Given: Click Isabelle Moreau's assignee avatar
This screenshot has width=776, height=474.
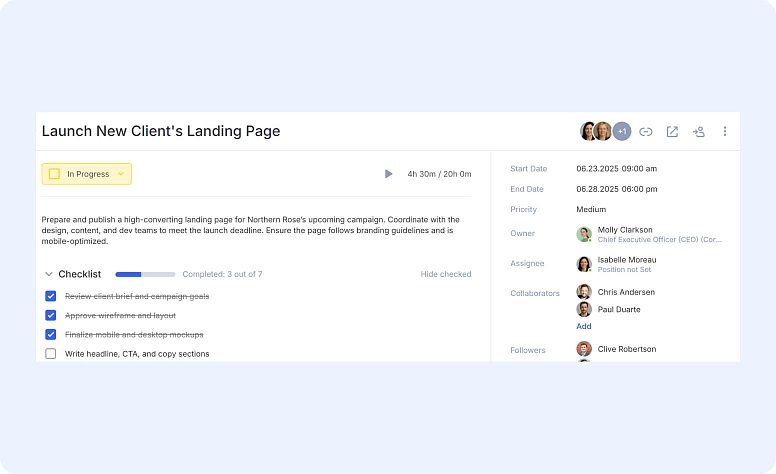Looking at the screenshot, I should [584, 264].
